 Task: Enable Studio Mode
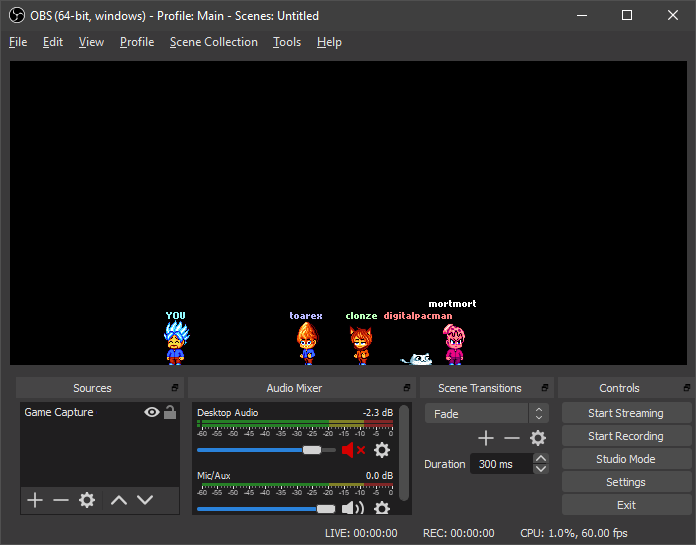(x=626, y=459)
